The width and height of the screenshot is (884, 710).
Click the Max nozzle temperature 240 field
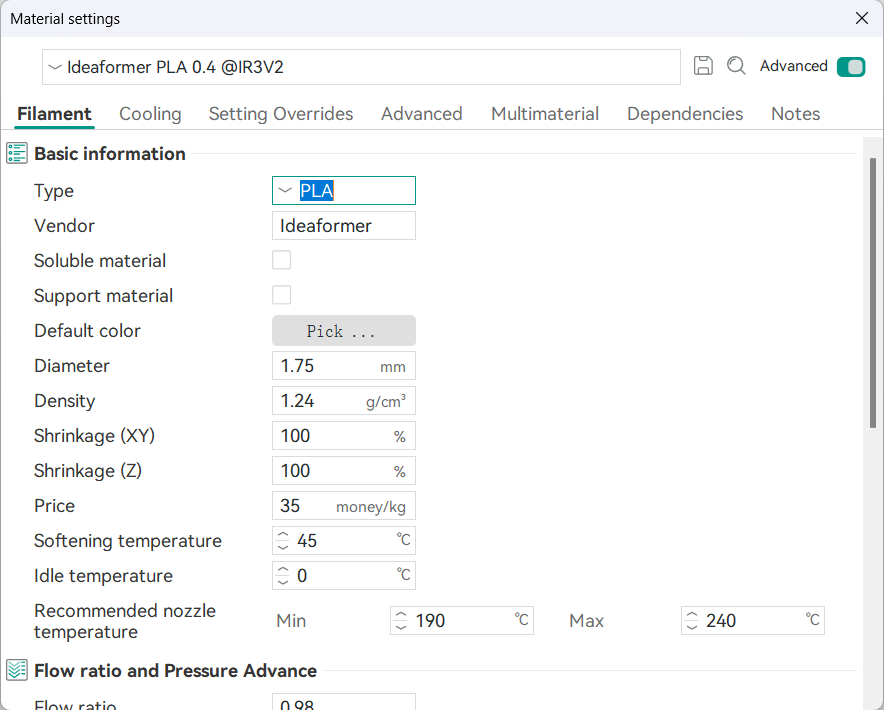point(753,620)
